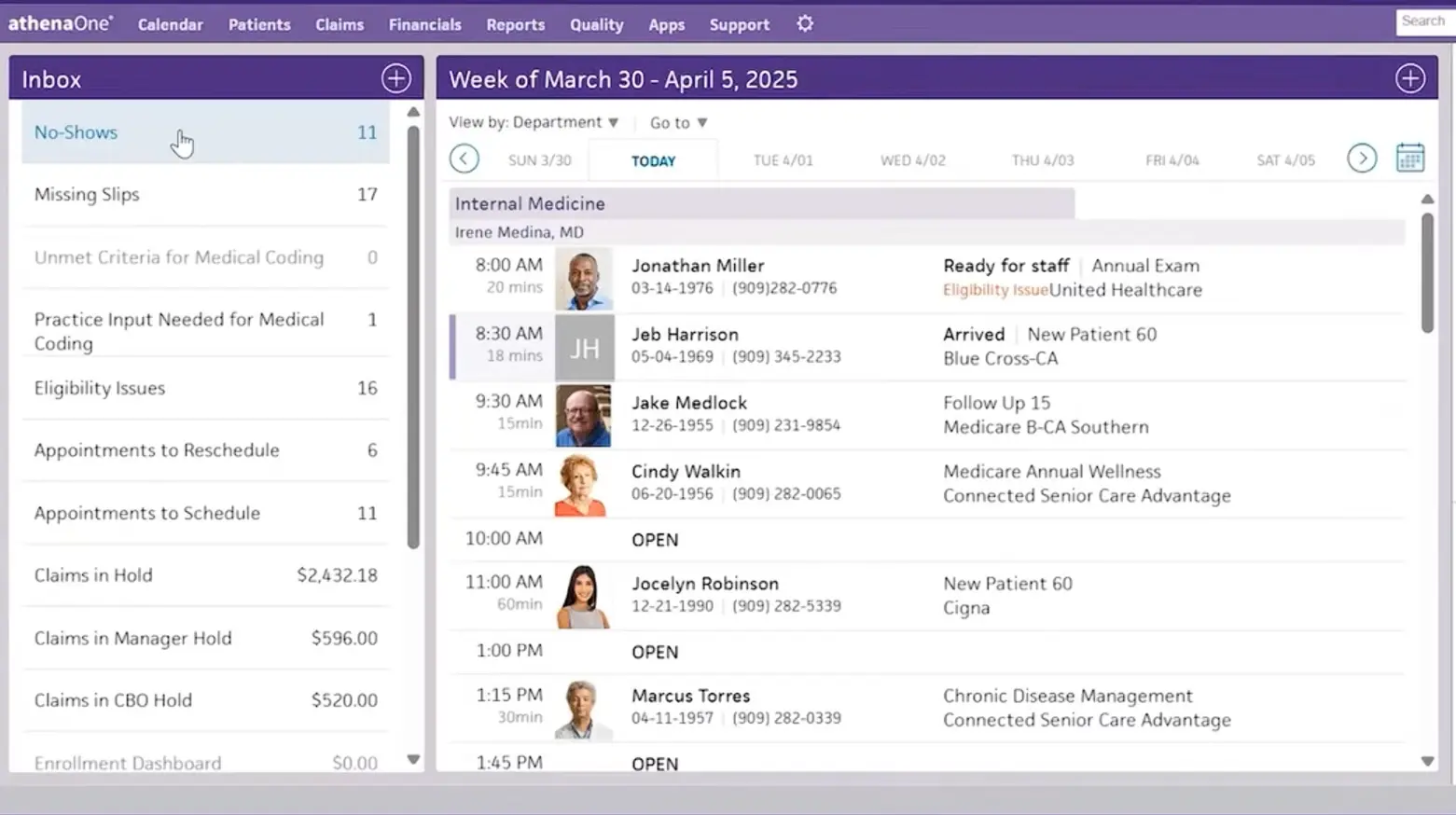The image size is (1456, 815).
Task: Click the settings gear icon in top menu
Action: coord(805,24)
